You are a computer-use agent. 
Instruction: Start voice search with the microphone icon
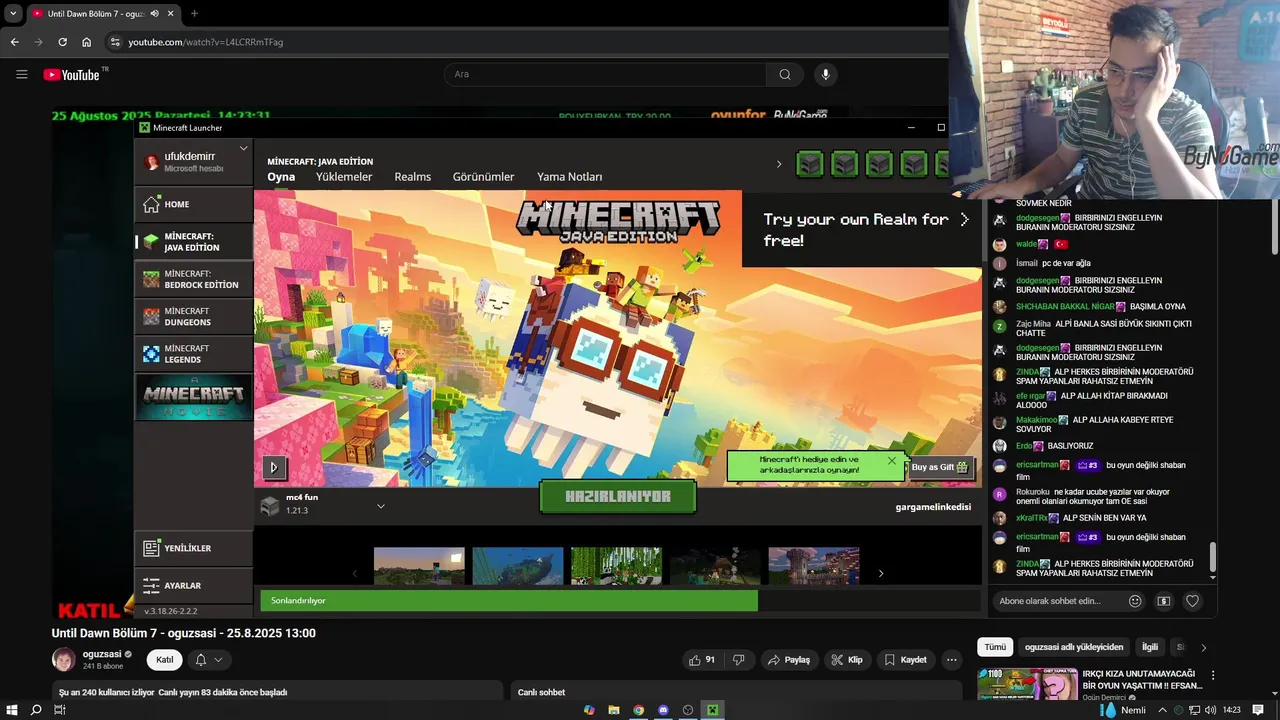point(825,74)
